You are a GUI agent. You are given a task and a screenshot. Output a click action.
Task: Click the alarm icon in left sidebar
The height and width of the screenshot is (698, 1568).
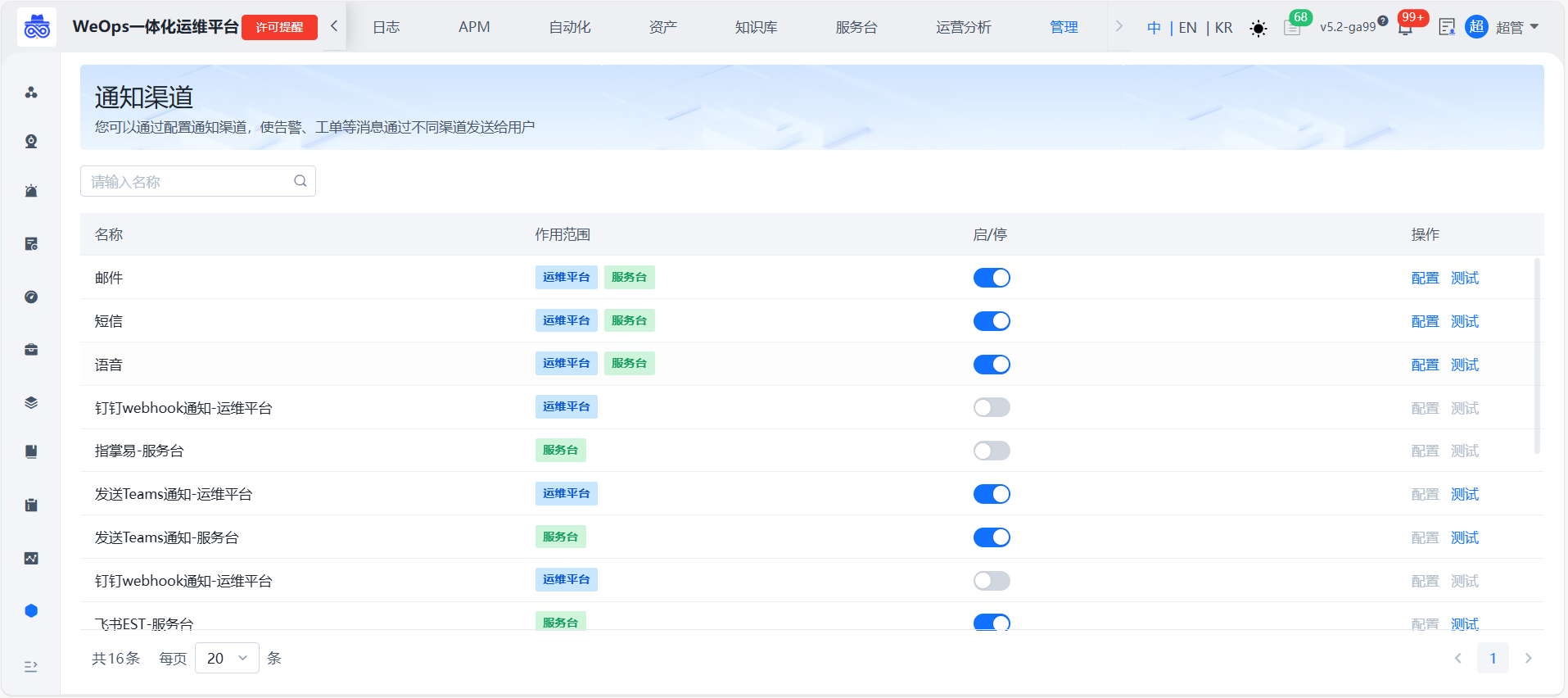point(31,191)
